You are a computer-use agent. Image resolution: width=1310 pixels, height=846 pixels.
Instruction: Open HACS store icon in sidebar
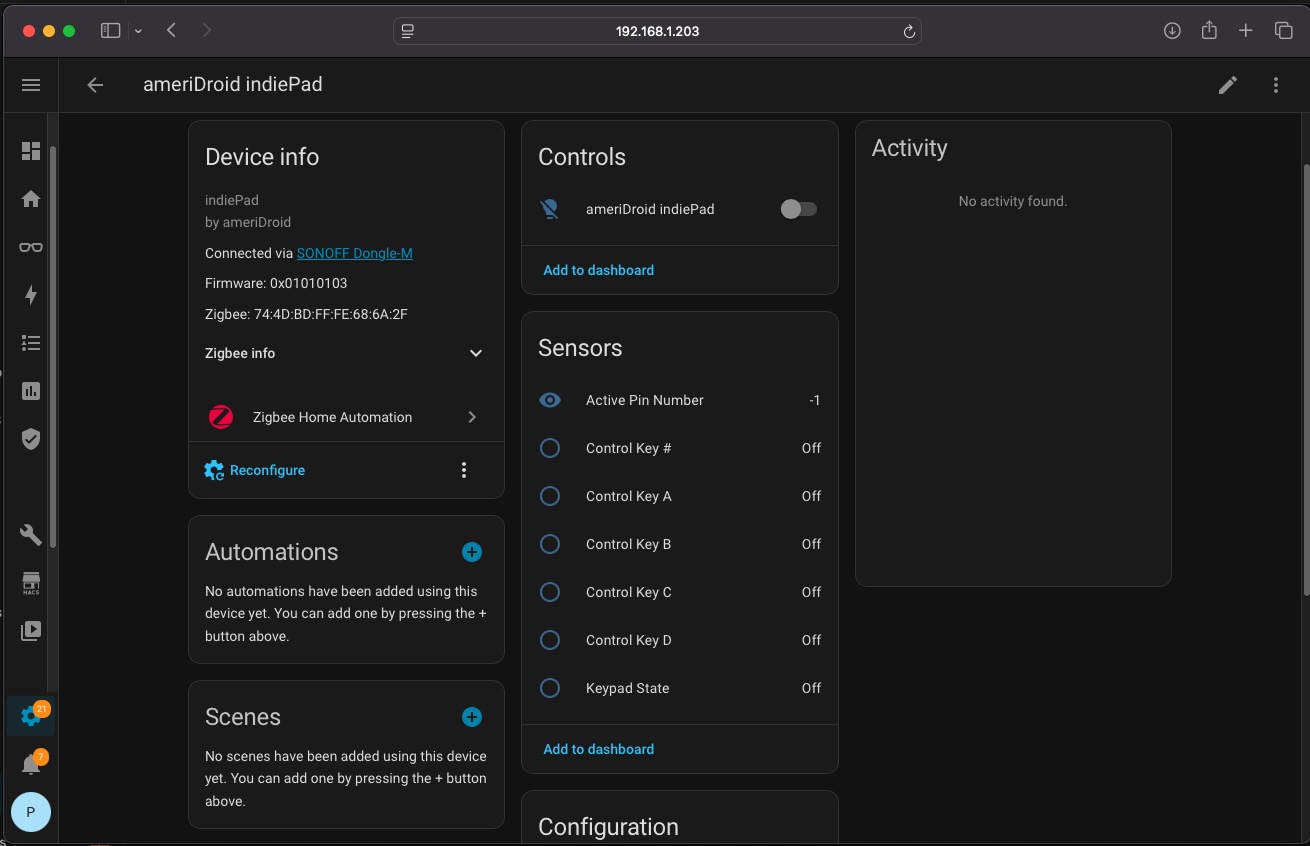point(31,583)
